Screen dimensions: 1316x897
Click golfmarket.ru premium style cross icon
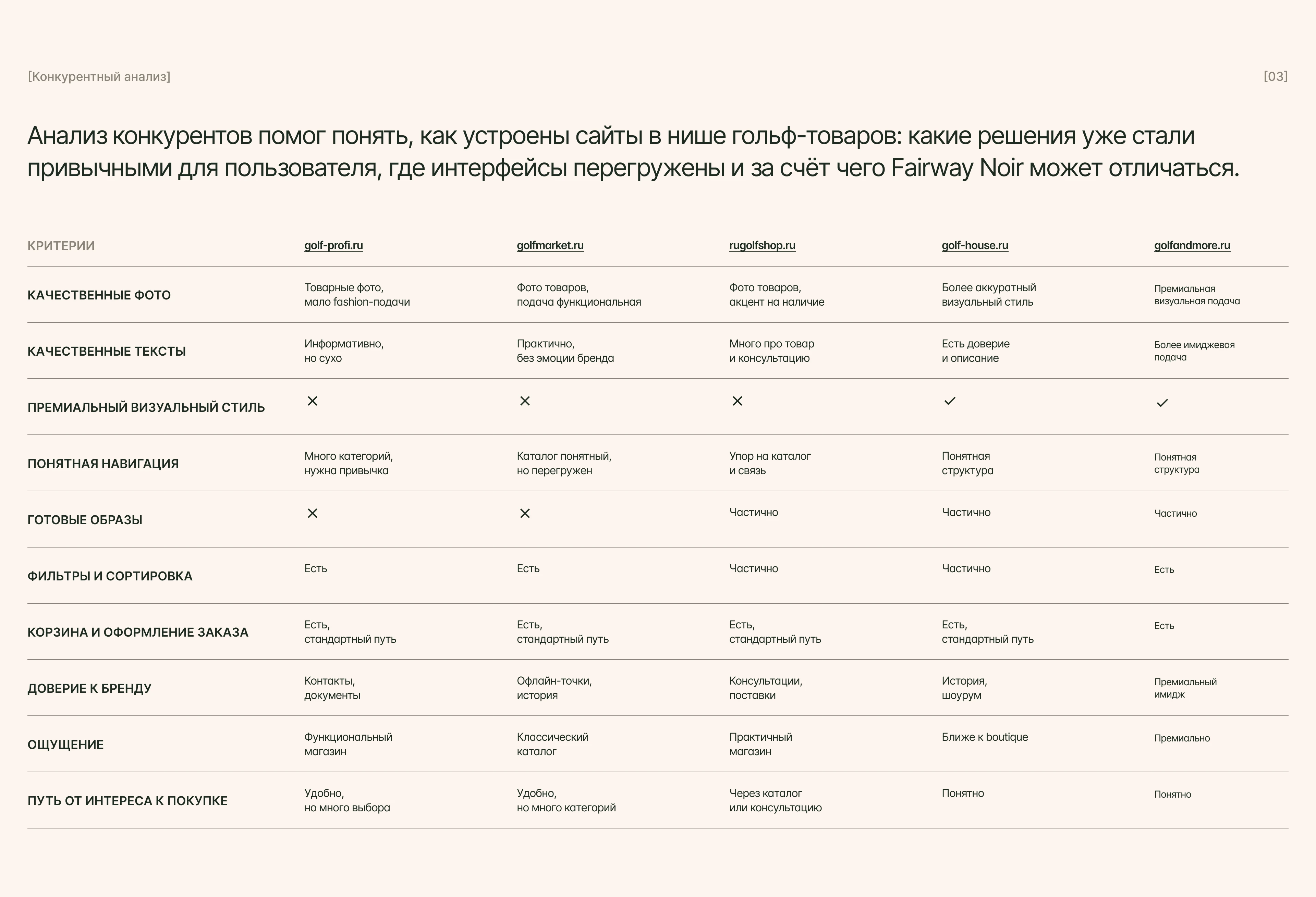click(525, 401)
